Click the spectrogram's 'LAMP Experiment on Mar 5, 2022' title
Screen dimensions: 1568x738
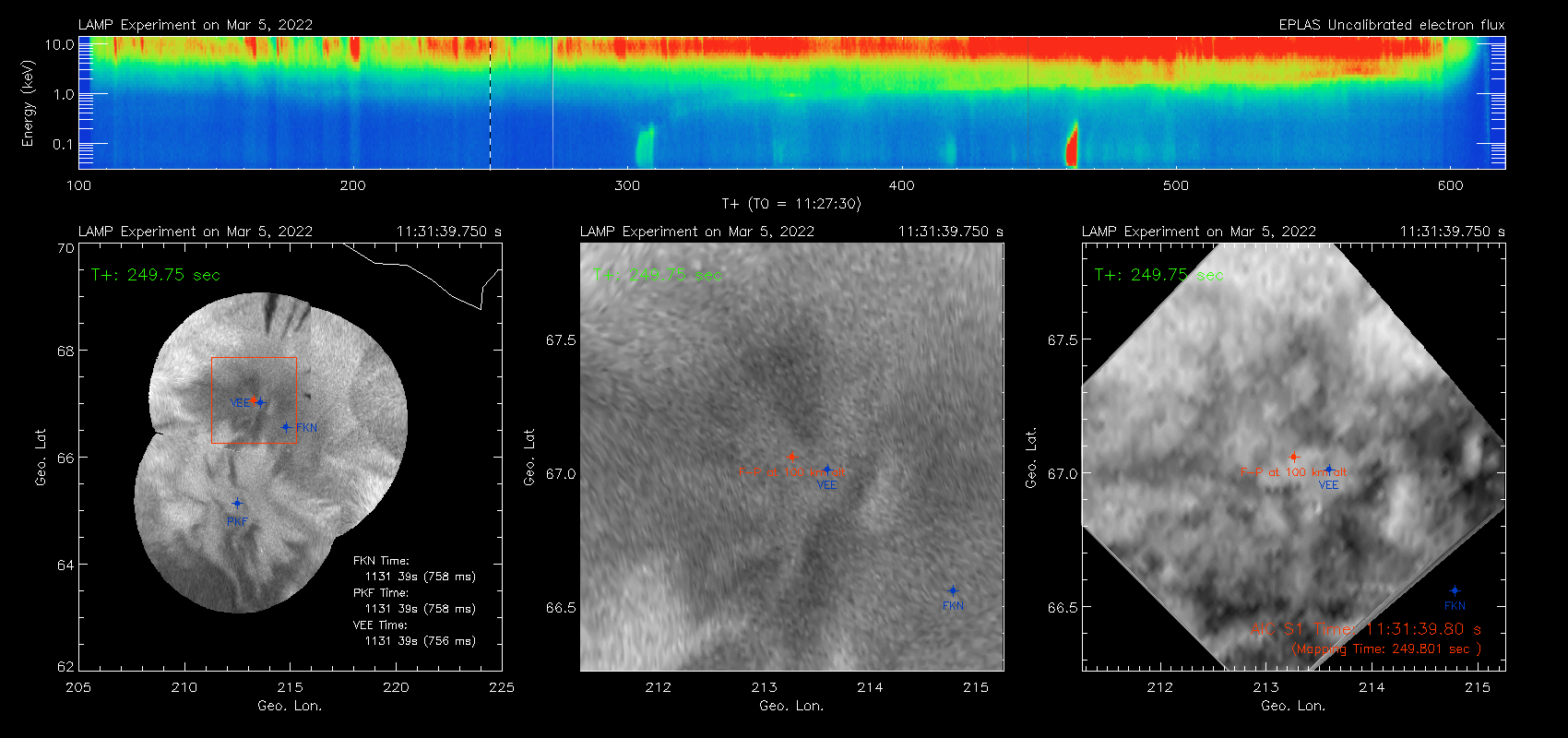coord(196,25)
